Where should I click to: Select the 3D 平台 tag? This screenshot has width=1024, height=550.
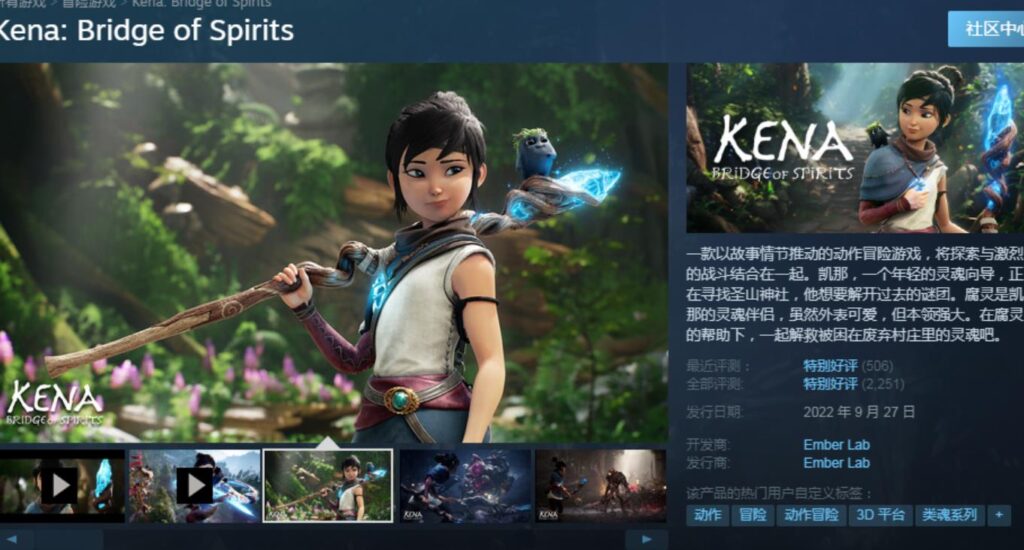(x=880, y=515)
